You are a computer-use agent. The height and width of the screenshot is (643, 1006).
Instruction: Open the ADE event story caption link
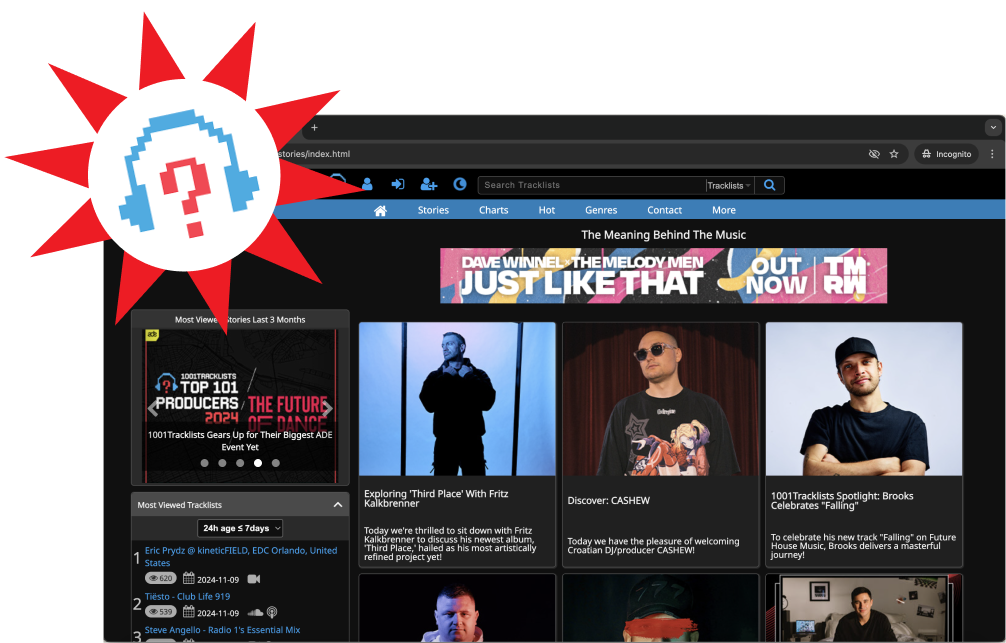[240, 441]
